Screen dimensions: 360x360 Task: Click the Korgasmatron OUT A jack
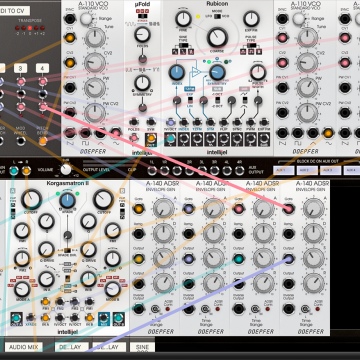[16, 317]
